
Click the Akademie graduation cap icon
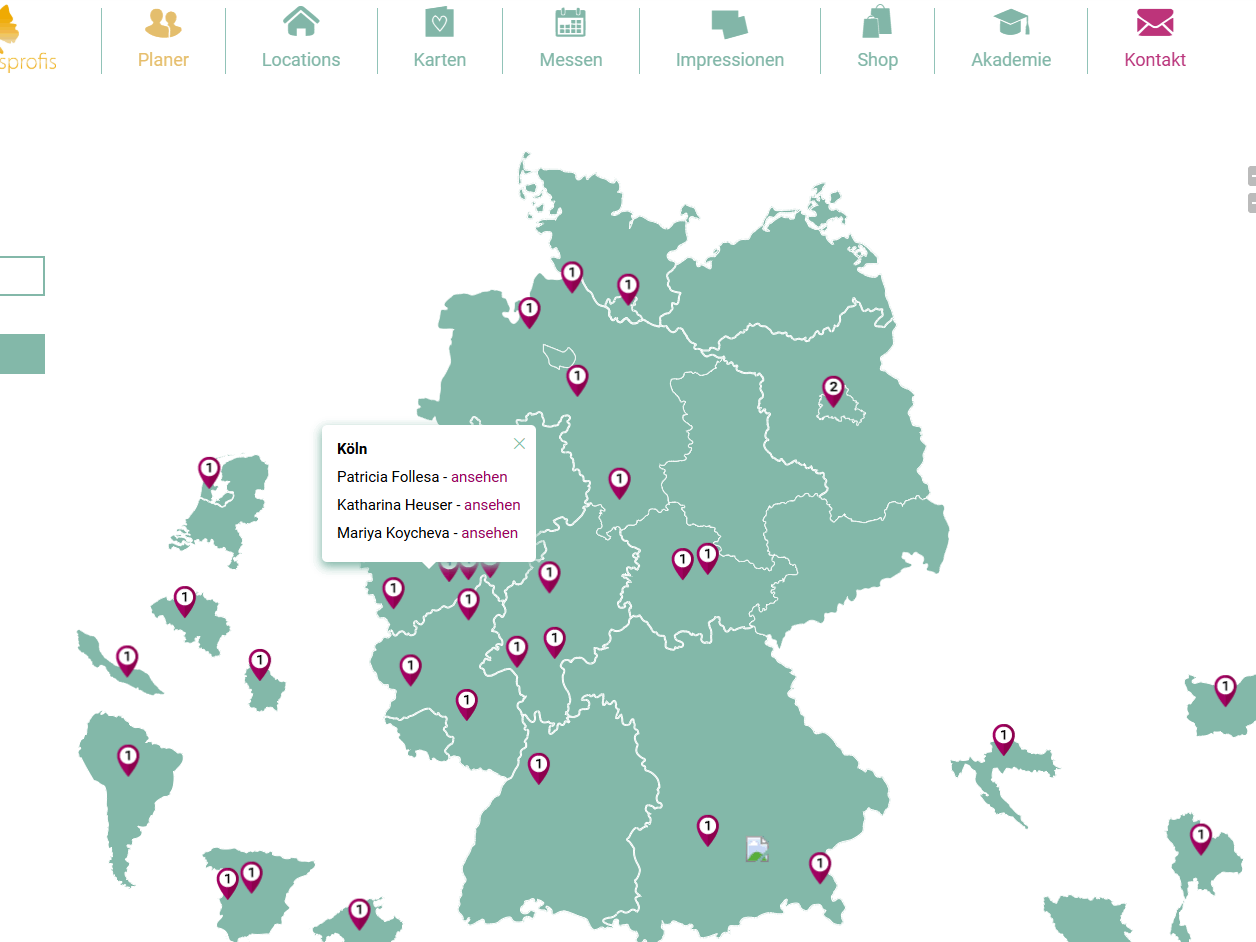click(x=1011, y=22)
